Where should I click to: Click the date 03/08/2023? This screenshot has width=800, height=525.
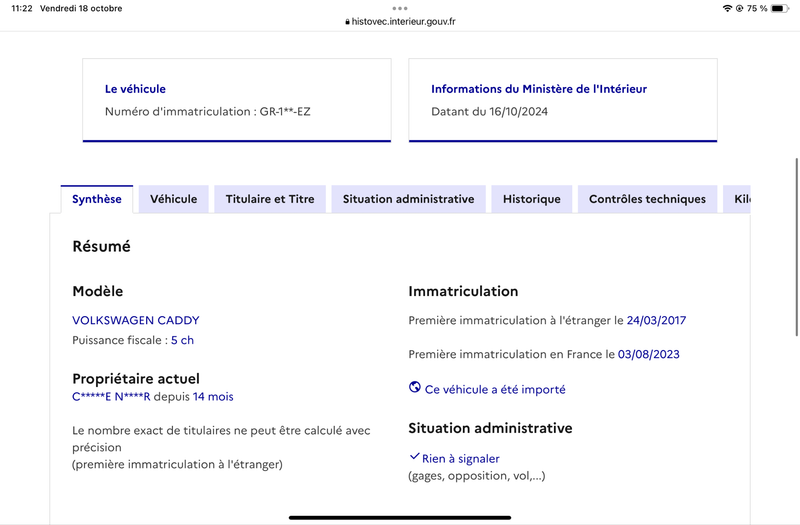point(648,354)
